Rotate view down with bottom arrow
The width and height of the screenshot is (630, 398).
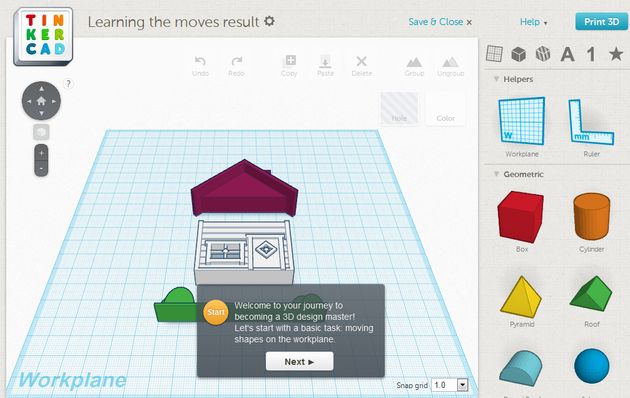(x=41, y=114)
